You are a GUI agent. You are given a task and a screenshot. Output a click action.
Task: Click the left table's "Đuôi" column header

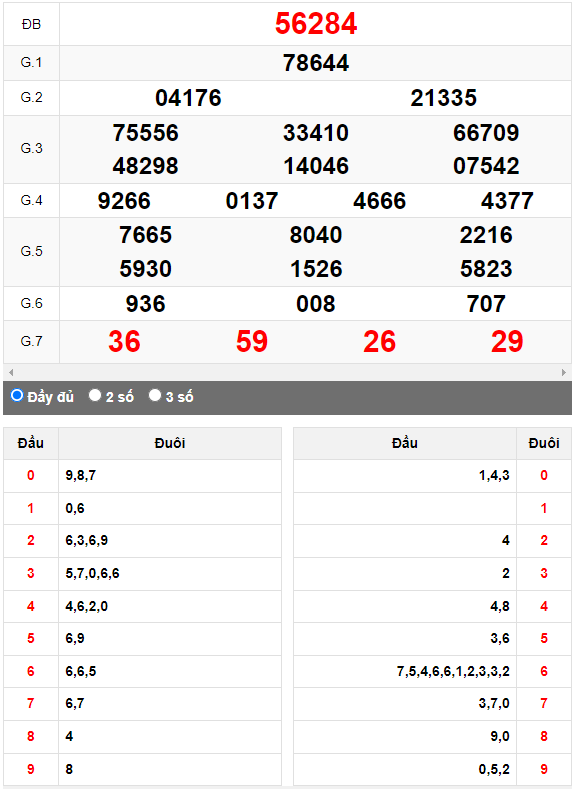[x=170, y=443]
